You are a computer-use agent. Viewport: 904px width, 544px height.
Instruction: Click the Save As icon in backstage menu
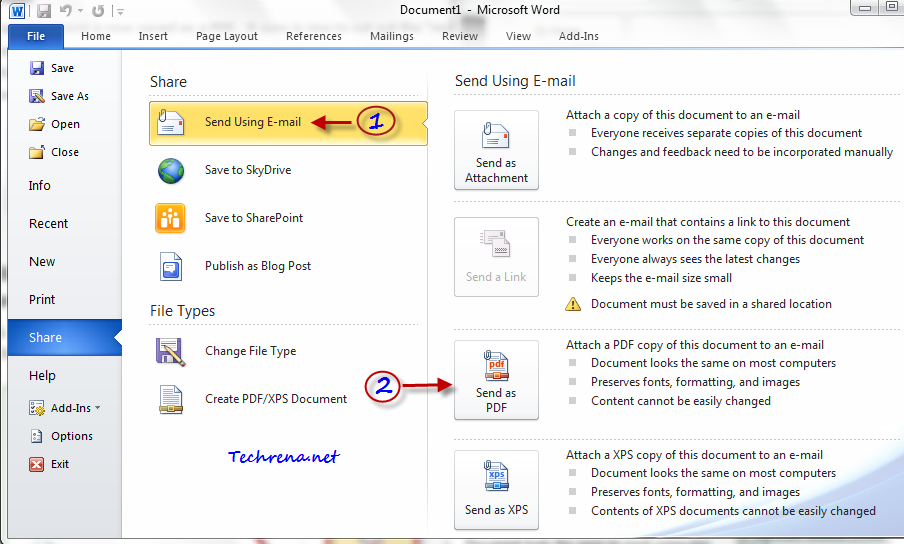click(x=37, y=96)
